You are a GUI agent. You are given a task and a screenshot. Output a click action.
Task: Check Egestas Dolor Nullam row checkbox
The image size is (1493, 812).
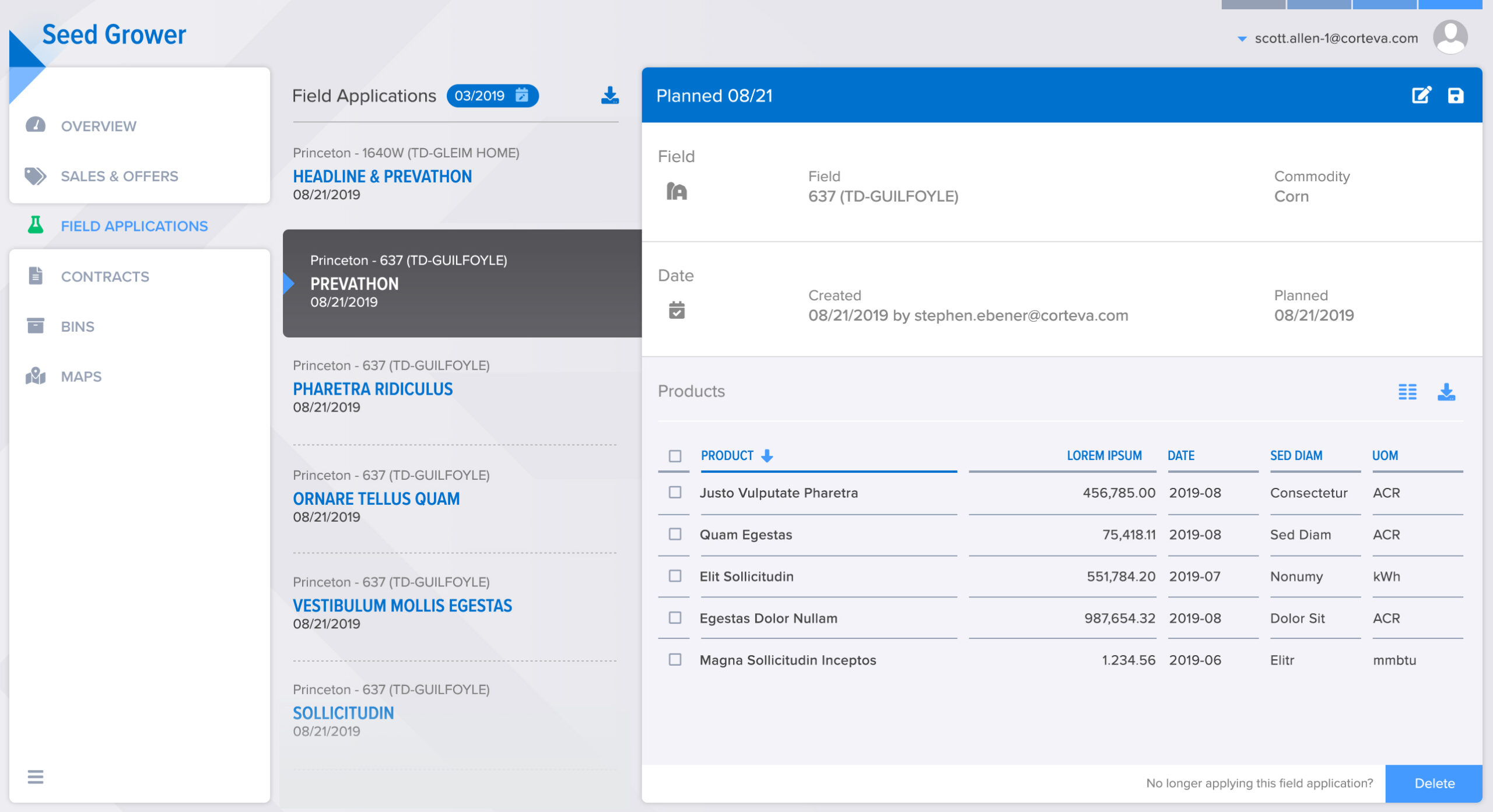pyautogui.click(x=675, y=617)
